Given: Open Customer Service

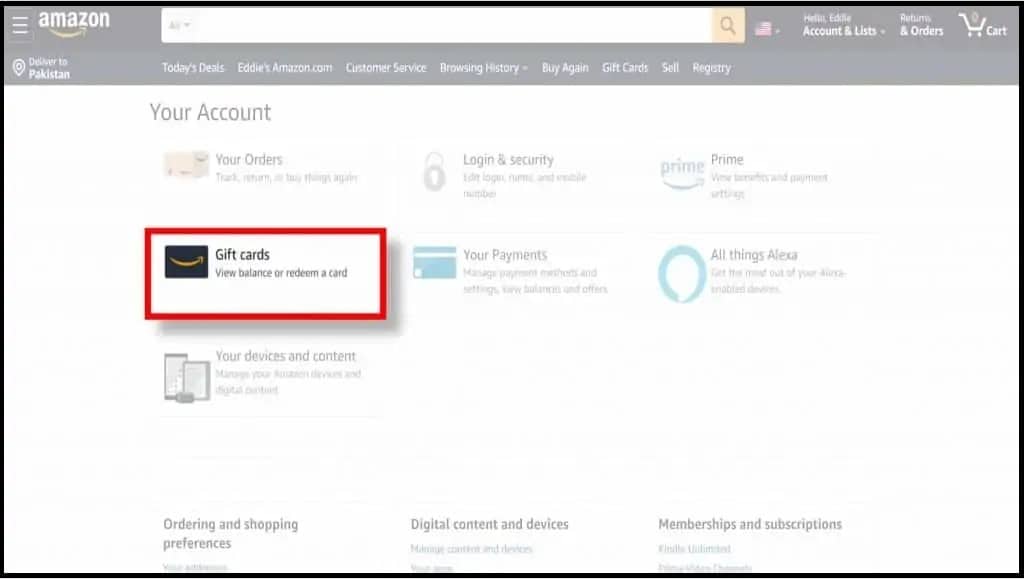Looking at the screenshot, I should tap(386, 68).
